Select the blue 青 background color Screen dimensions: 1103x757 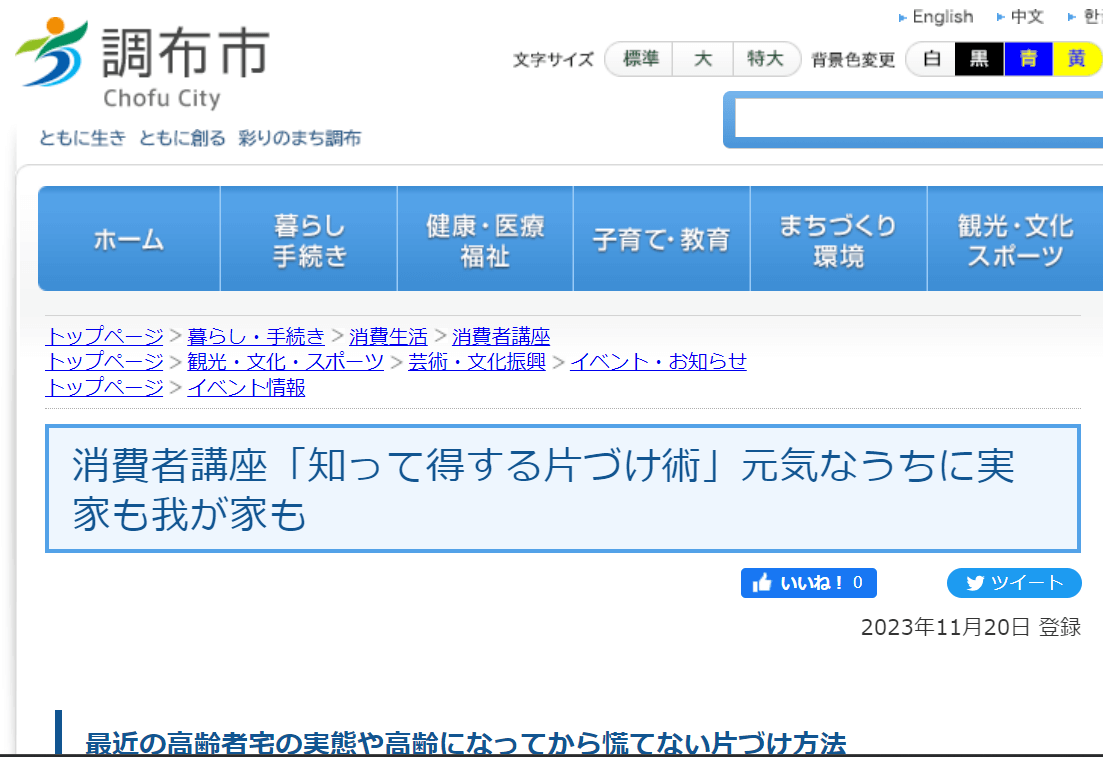[1028, 59]
